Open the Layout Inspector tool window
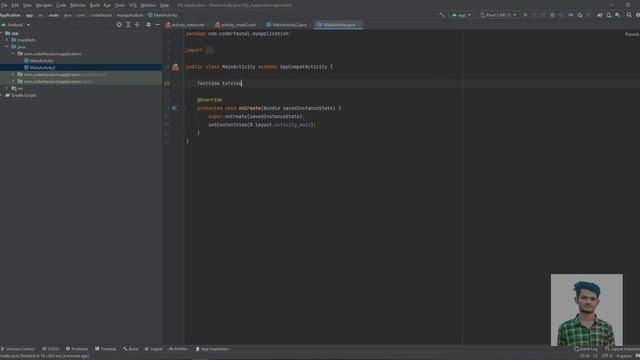The image size is (640, 360). [x=622, y=349]
